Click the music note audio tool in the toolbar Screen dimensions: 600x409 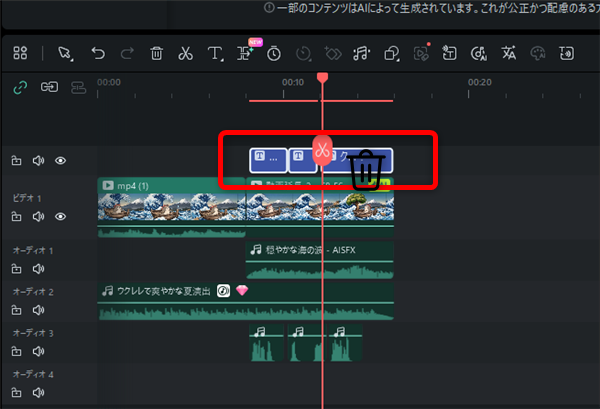[362, 53]
